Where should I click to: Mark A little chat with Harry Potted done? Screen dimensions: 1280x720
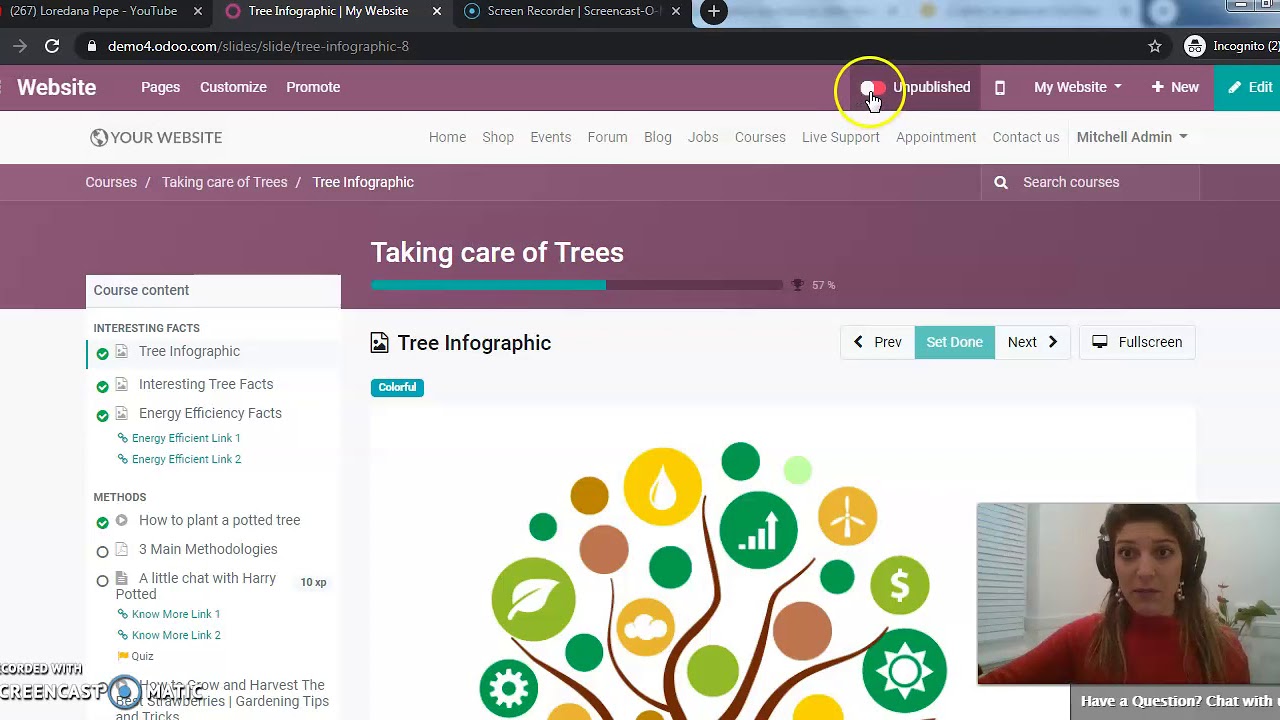(102, 580)
